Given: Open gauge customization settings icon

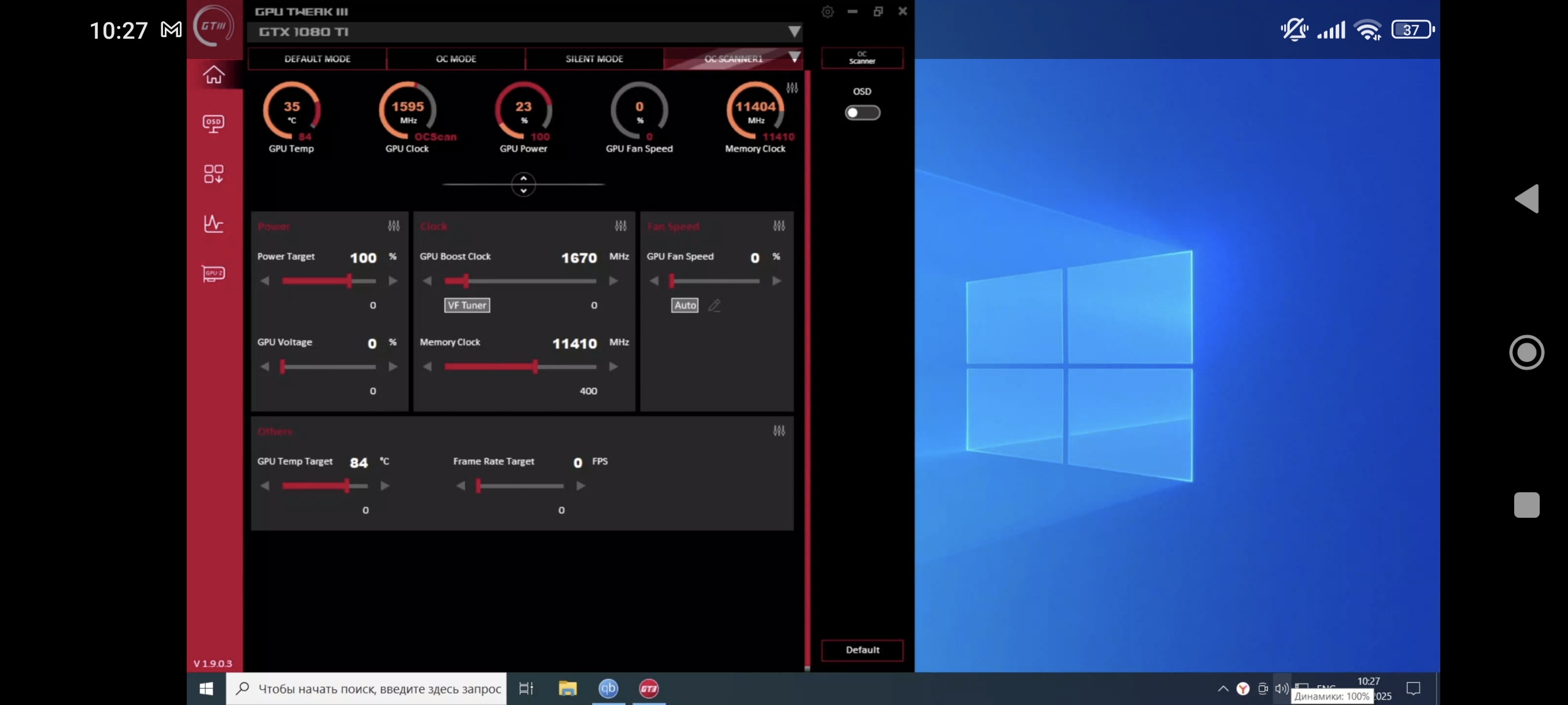Looking at the screenshot, I should (792, 88).
